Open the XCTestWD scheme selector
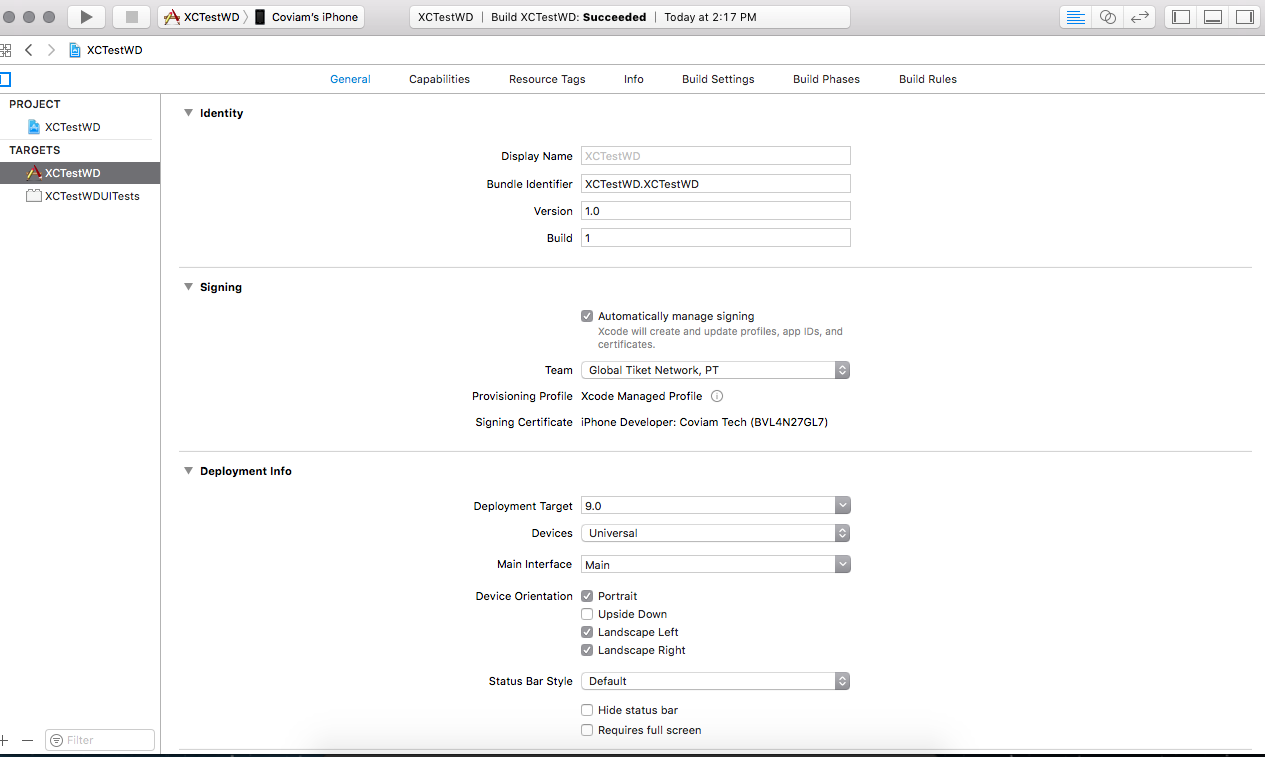This screenshot has width=1265, height=757. (203, 17)
